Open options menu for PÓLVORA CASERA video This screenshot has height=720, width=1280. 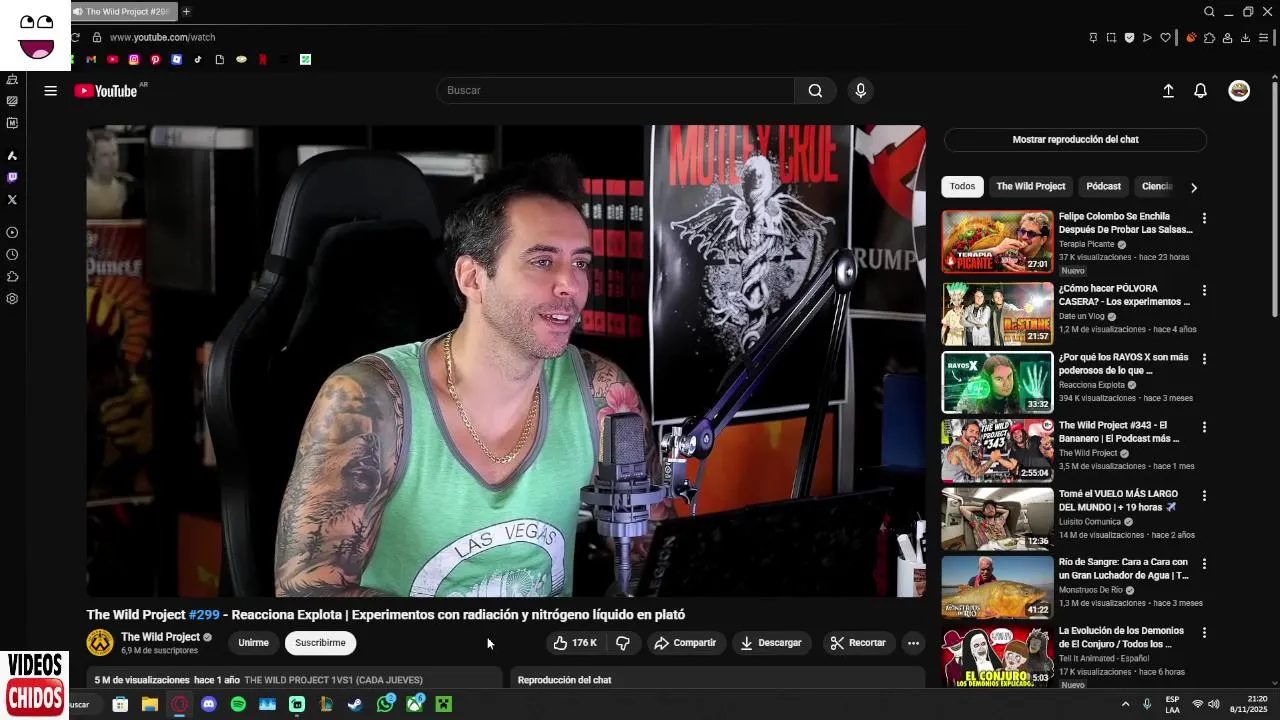tap(1204, 290)
